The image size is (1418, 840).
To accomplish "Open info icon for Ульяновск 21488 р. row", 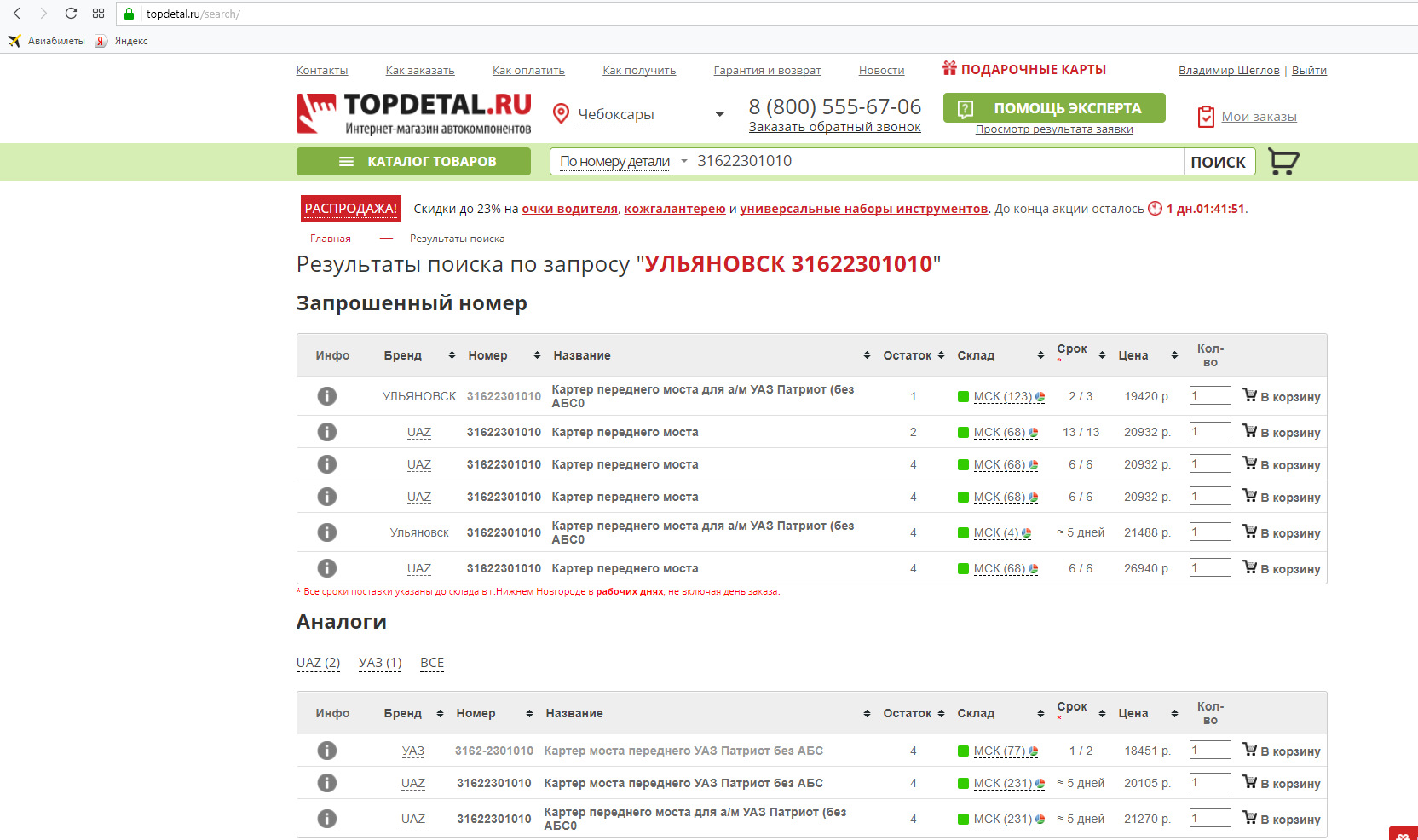I will [326, 532].
